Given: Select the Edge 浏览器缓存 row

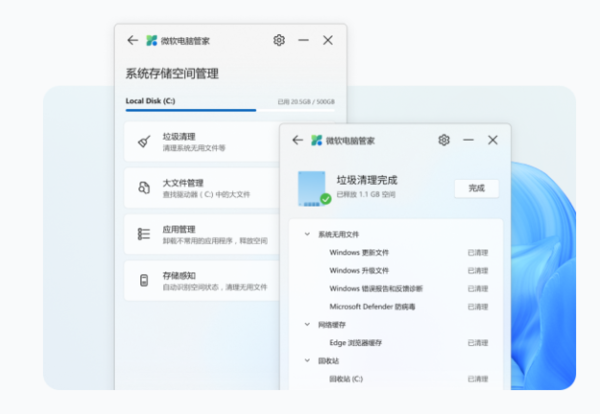Looking at the screenshot, I should tap(400, 343).
